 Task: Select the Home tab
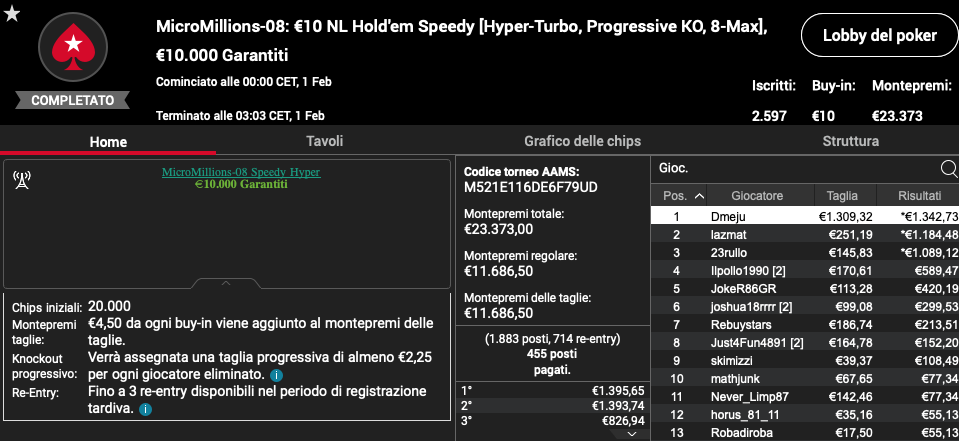click(x=108, y=142)
